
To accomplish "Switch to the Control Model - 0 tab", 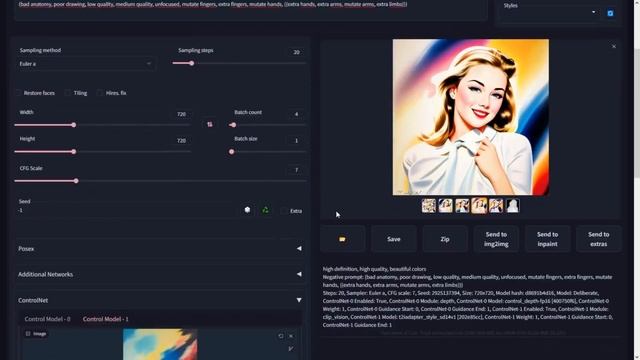I will coord(47,319).
